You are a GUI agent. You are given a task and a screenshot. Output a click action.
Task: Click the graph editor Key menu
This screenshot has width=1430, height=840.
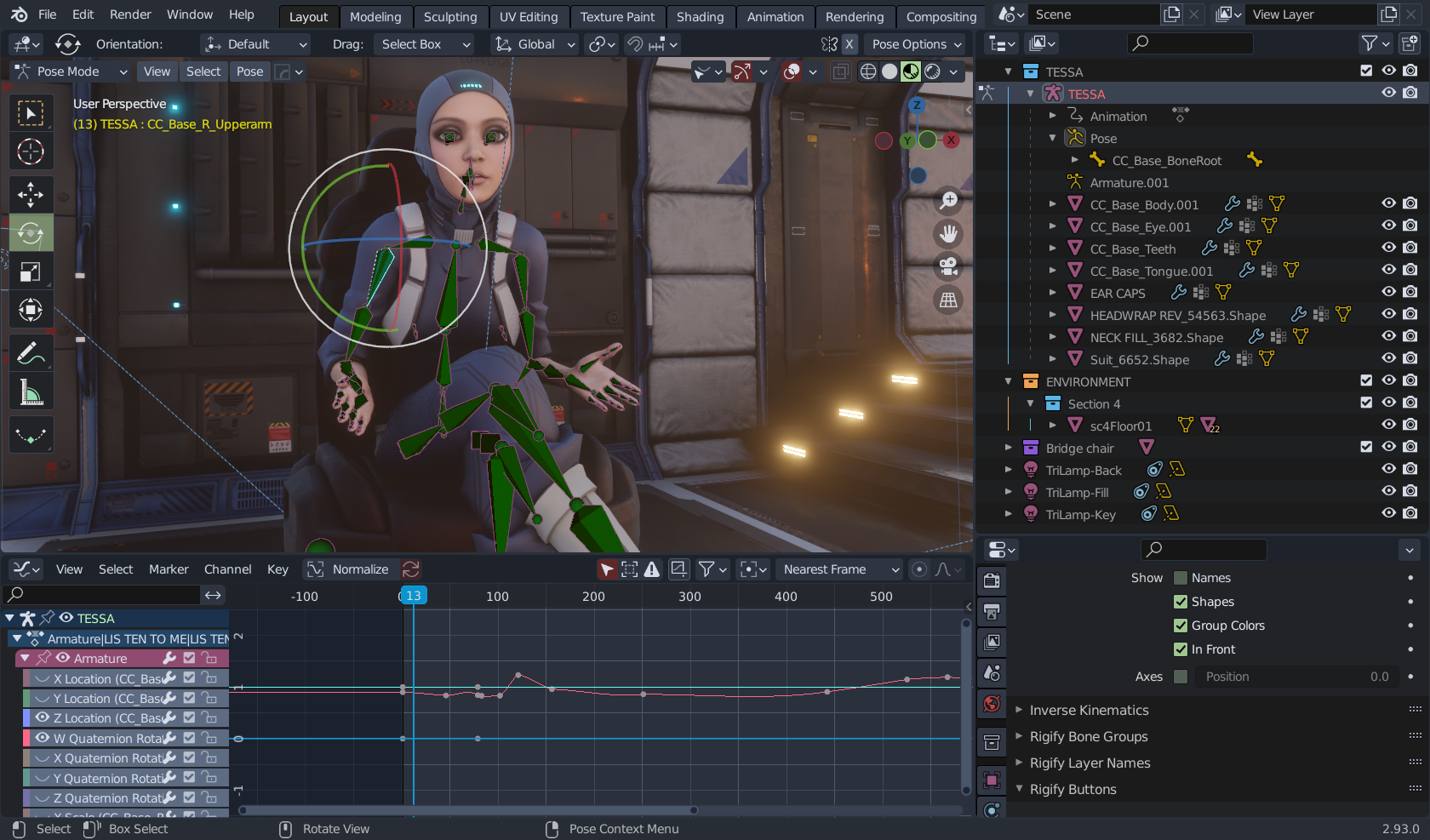[x=277, y=569]
